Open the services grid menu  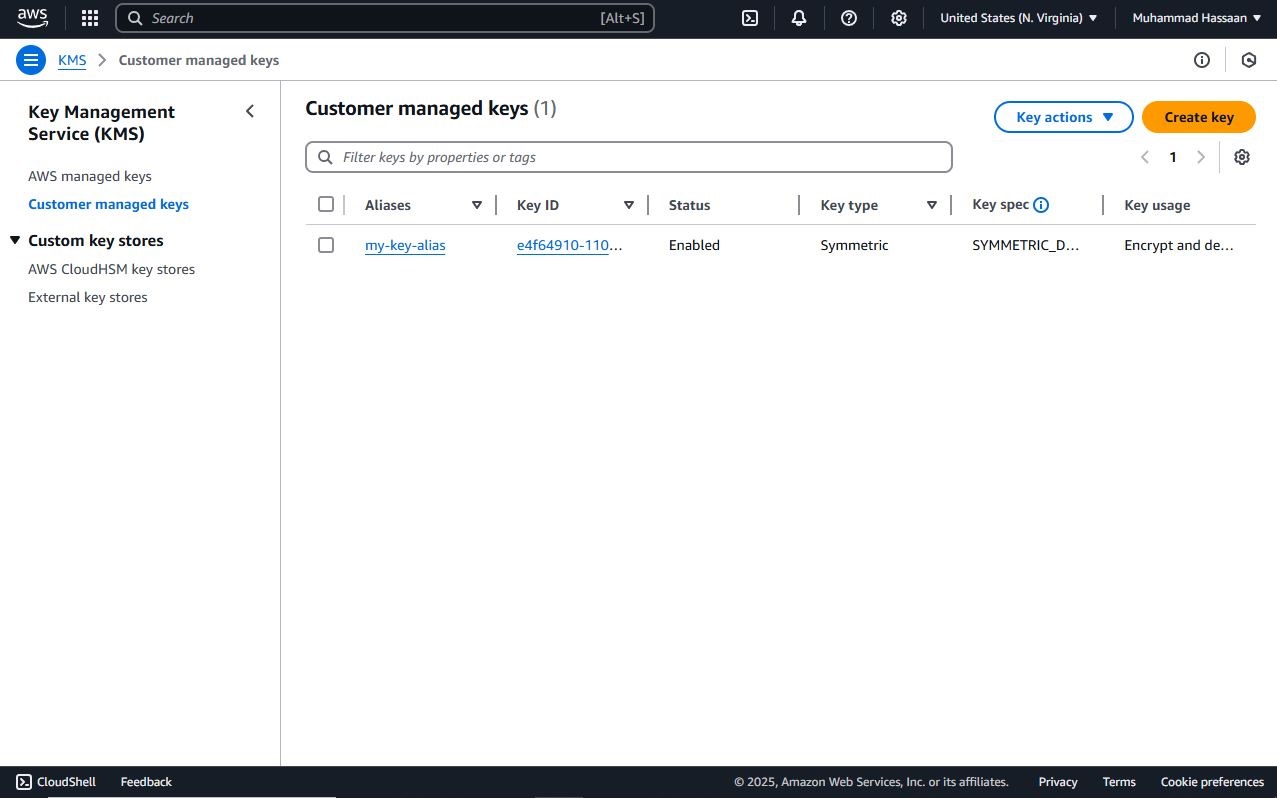point(90,18)
